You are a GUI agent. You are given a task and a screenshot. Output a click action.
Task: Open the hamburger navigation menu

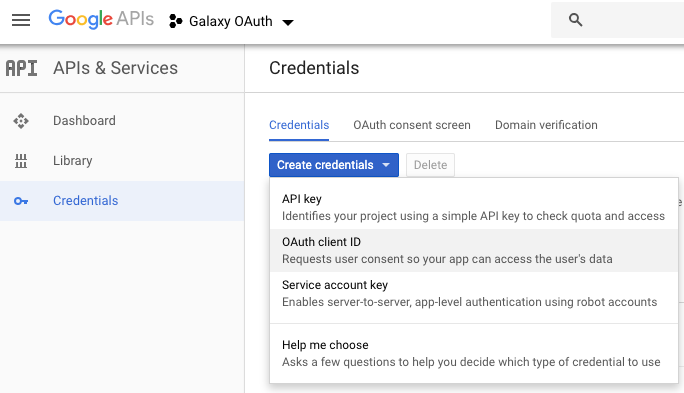pos(21,20)
